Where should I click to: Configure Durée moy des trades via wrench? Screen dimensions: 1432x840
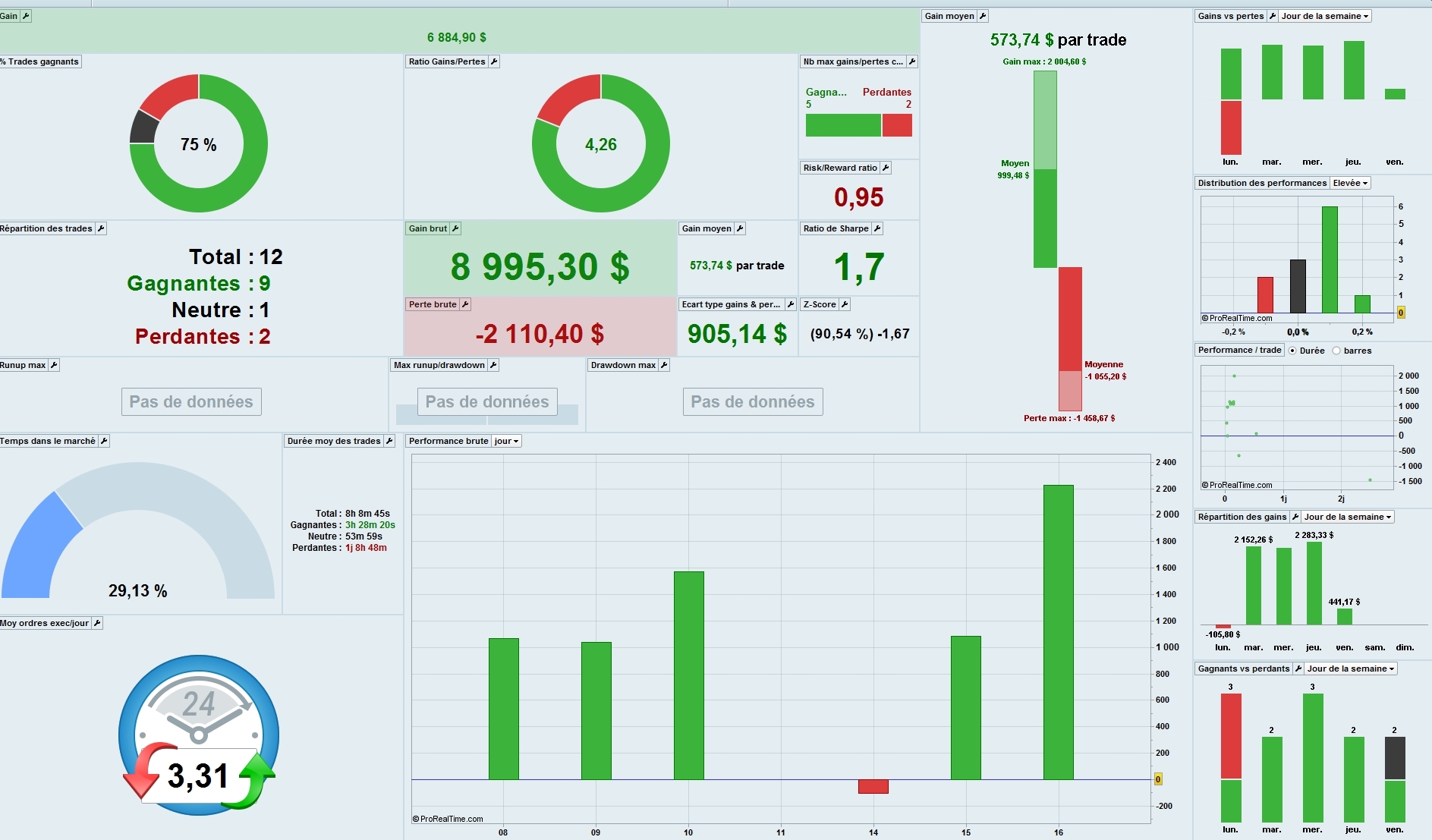(389, 441)
